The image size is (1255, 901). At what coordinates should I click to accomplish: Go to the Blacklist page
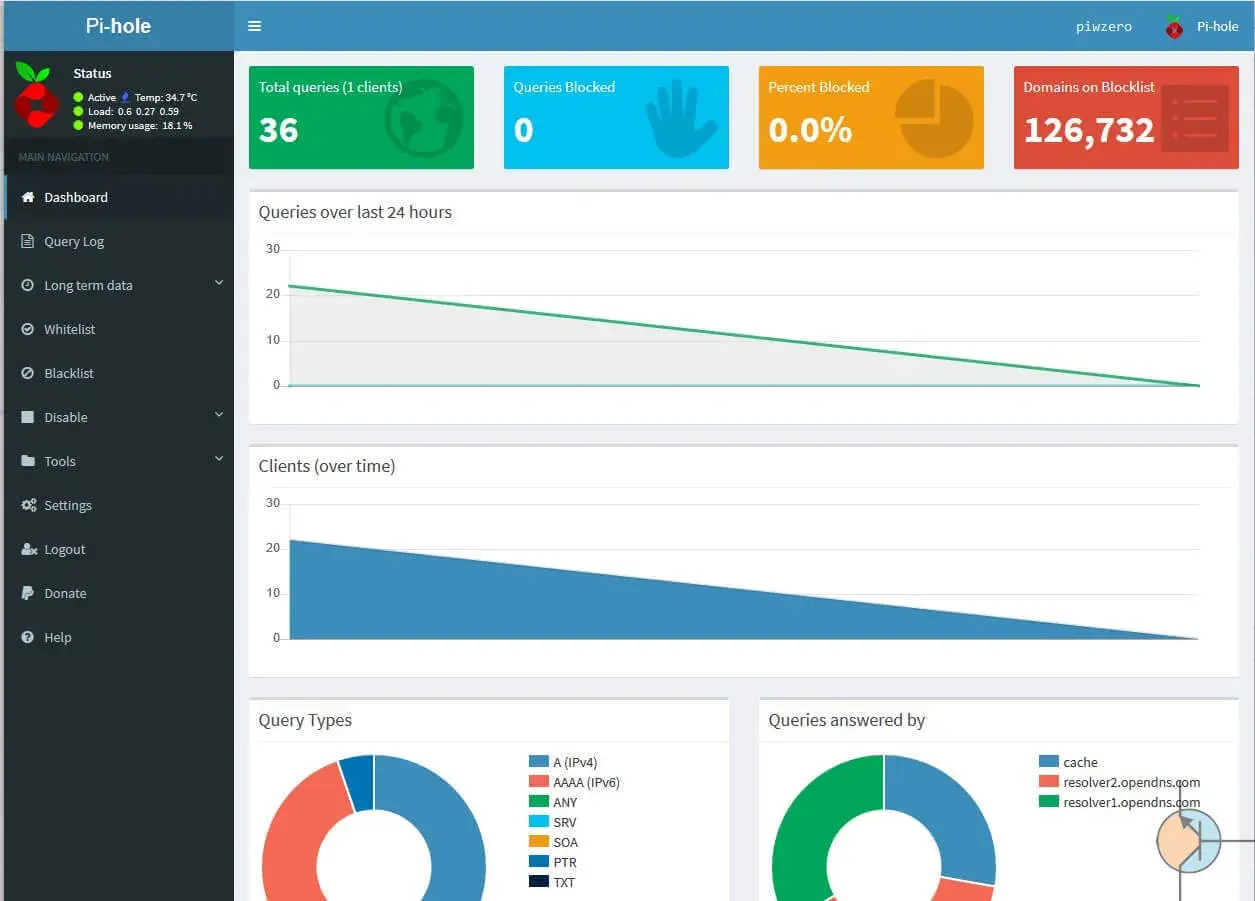click(119, 373)
